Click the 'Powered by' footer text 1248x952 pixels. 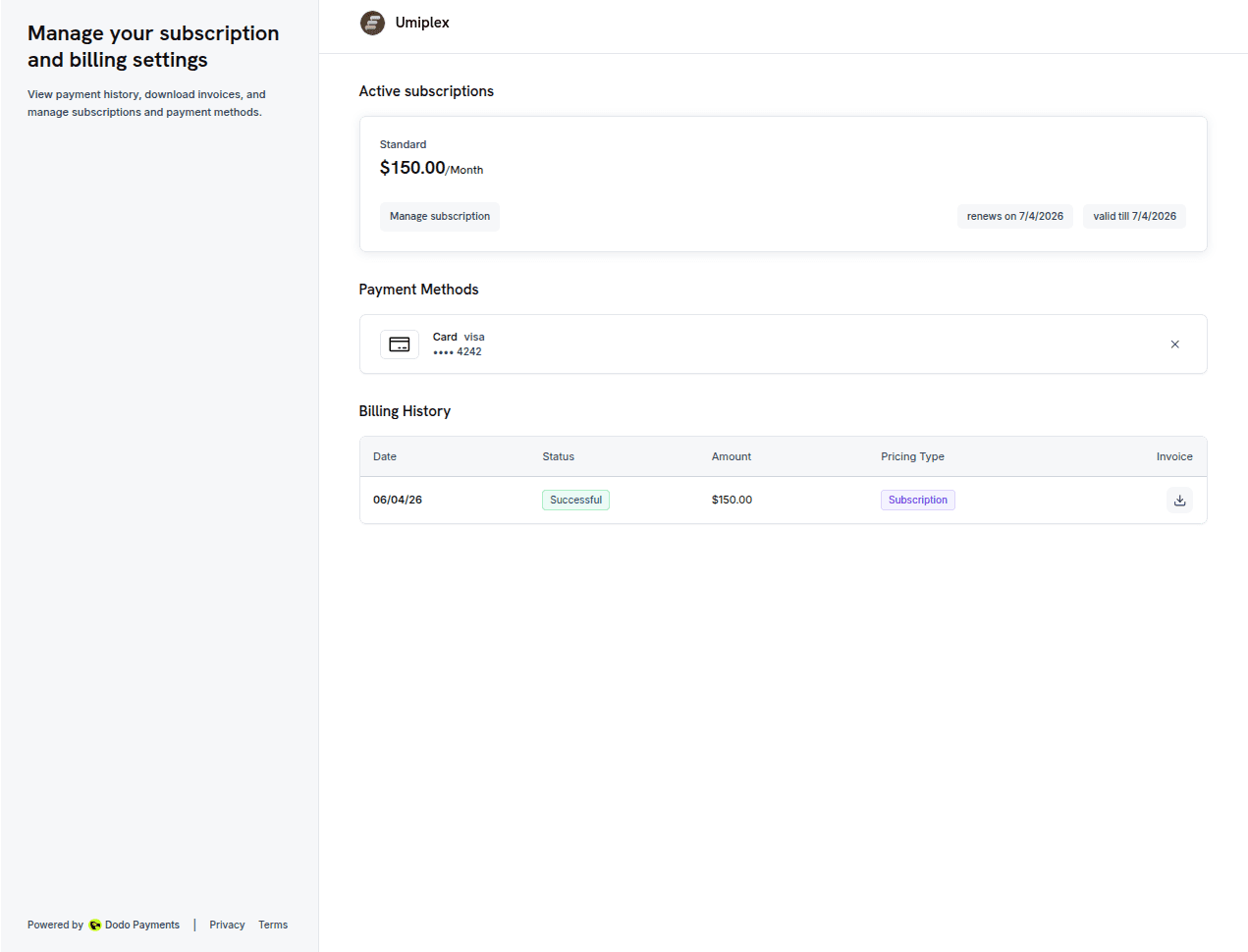(55, 925)
